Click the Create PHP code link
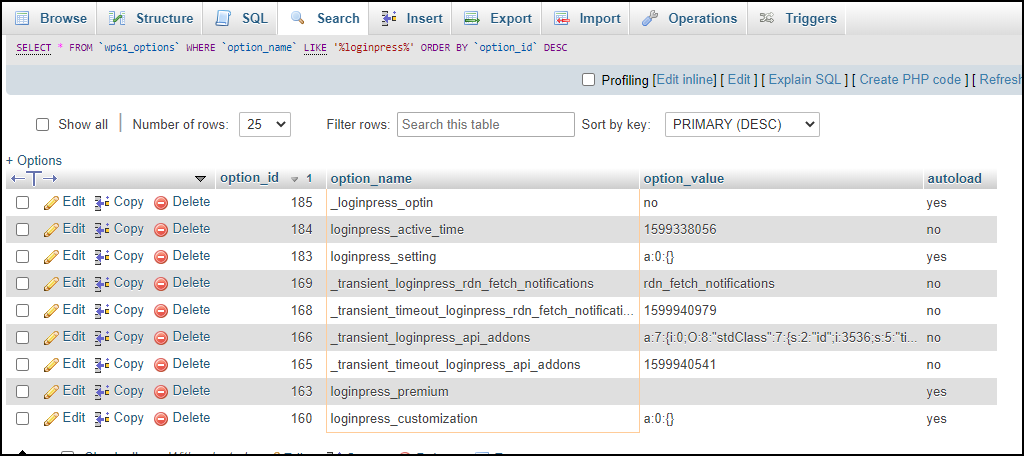 pos(910,80)
